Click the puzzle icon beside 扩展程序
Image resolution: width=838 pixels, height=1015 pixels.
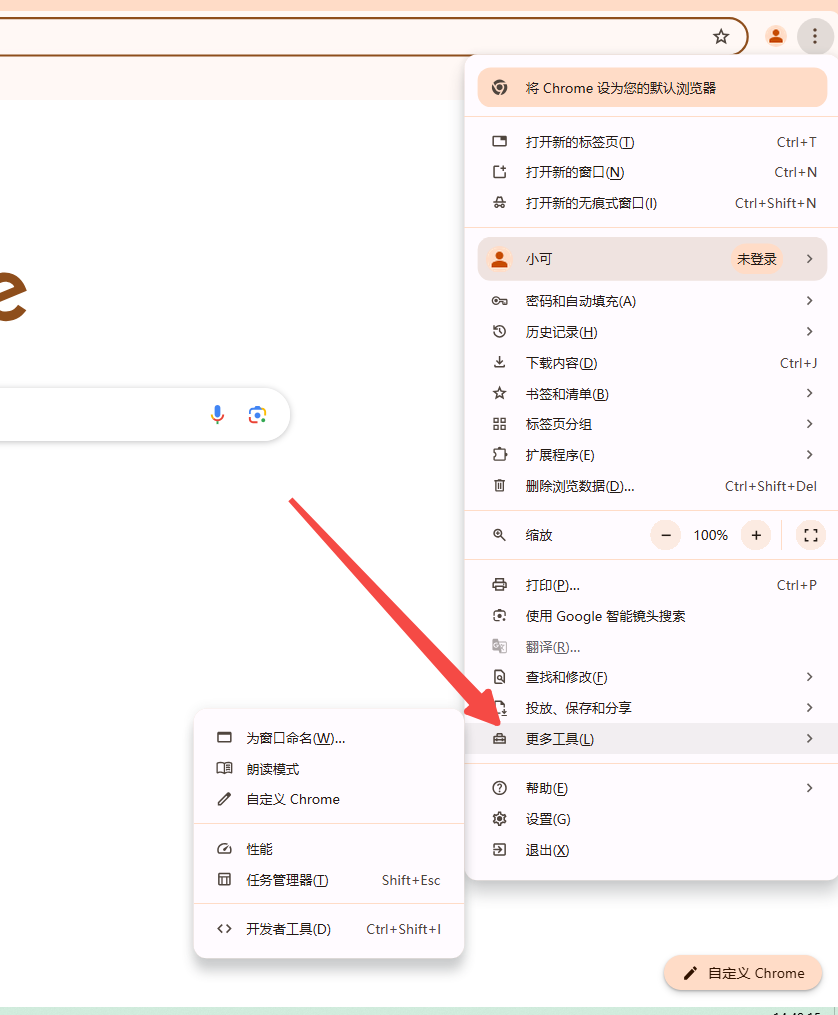(x=500, y=454)
